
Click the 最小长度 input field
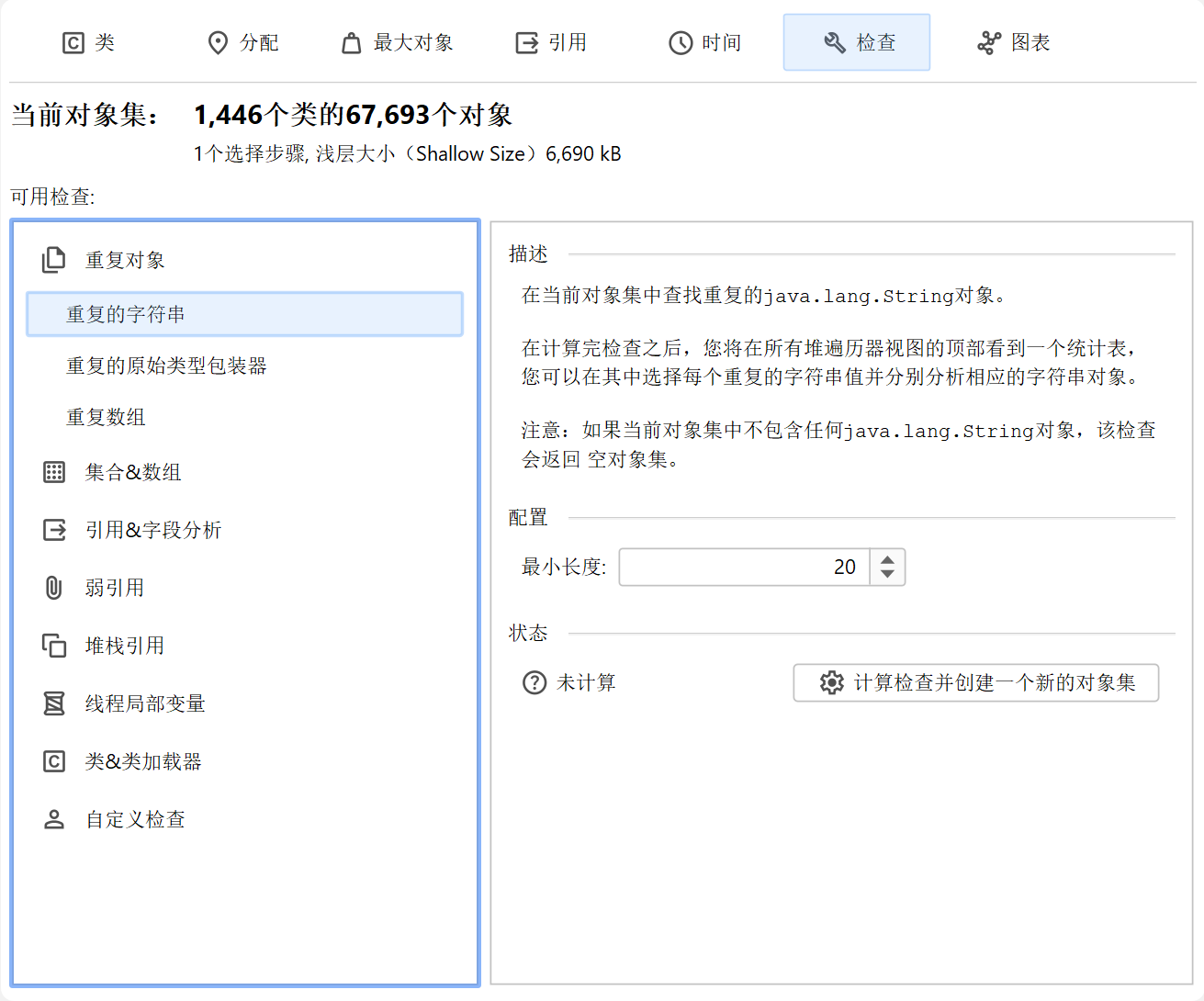click(x=744, y=567)
